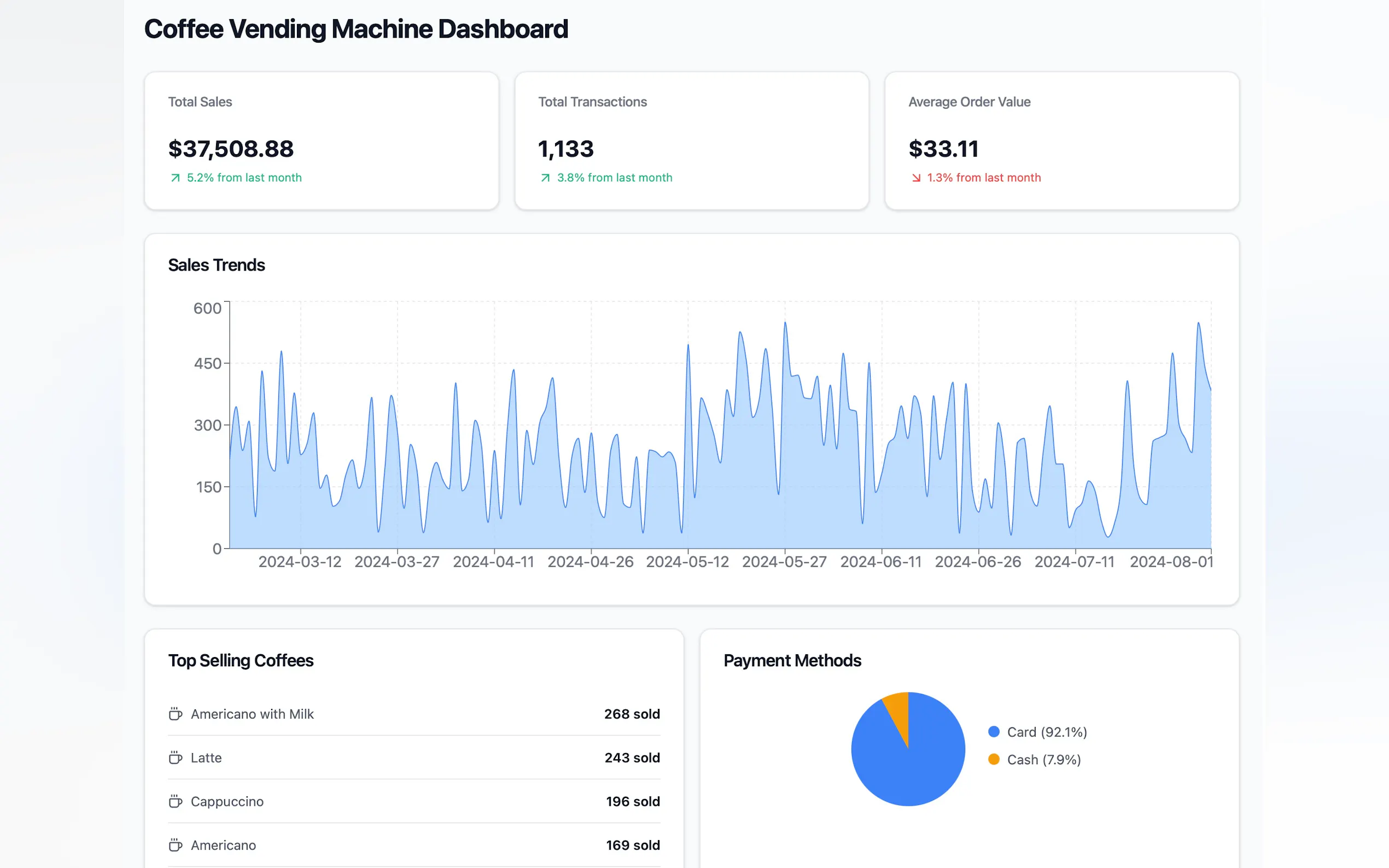Click the coffee cup icon next to Cappuccino

coord(175,801)
